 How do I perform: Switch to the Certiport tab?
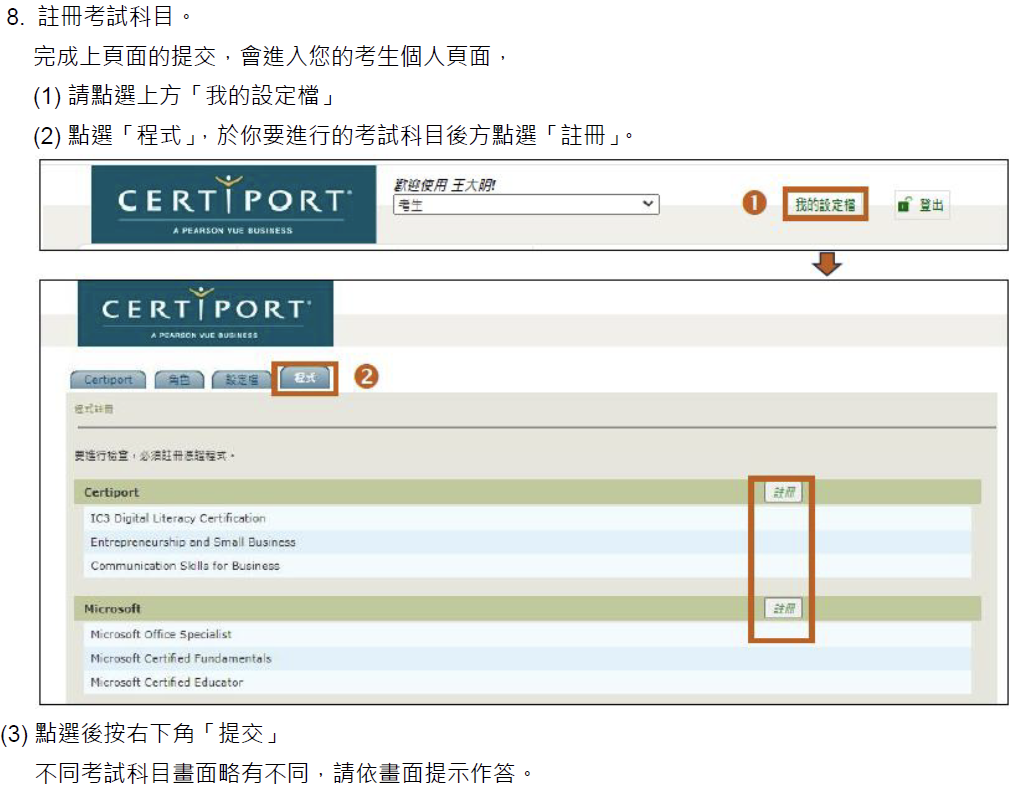(108, 380)
